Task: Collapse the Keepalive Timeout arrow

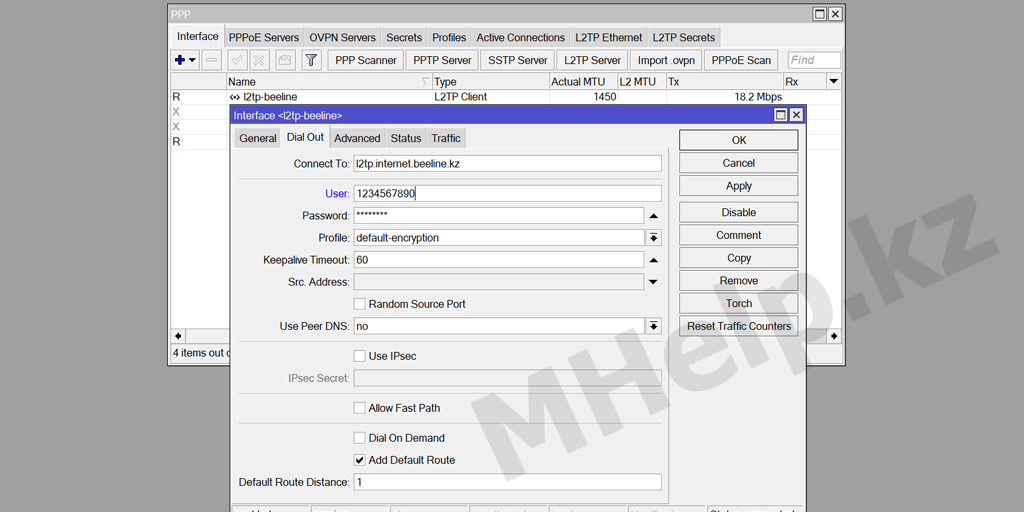Action: (654, 260)
